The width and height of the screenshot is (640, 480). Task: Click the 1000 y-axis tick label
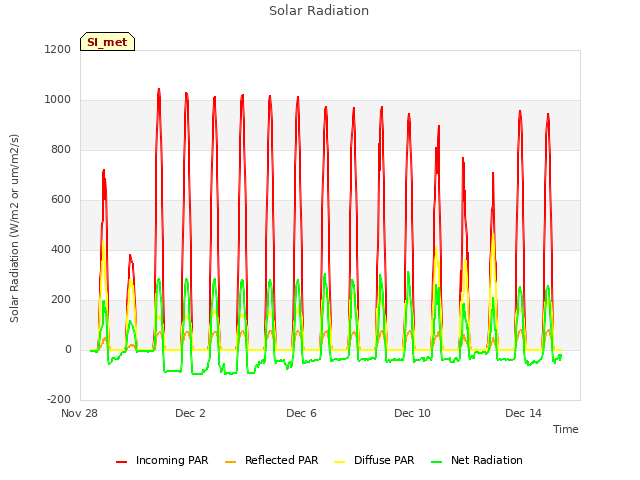58,100
